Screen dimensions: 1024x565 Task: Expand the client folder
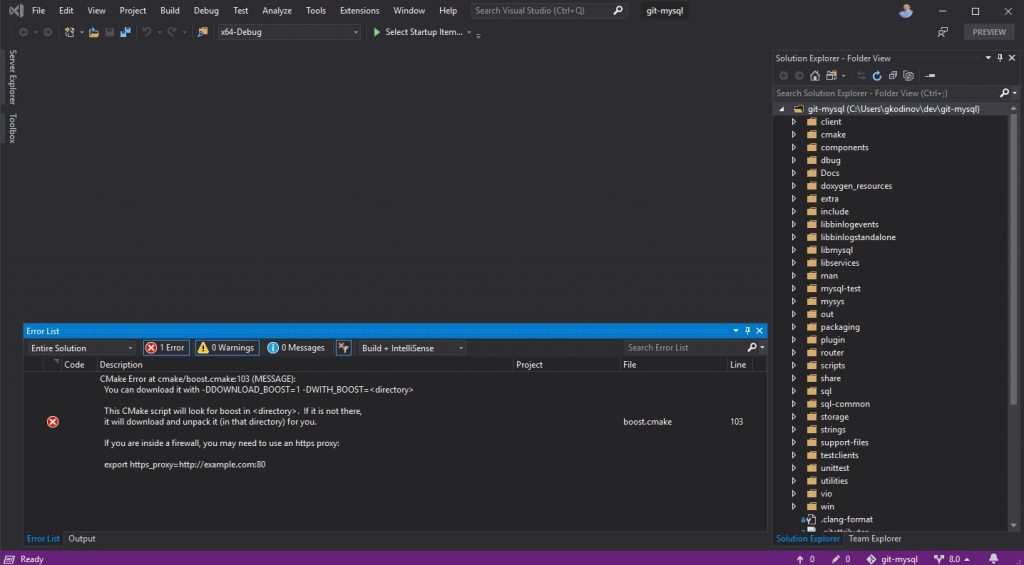pyautogui.click(x=793, y=122)
